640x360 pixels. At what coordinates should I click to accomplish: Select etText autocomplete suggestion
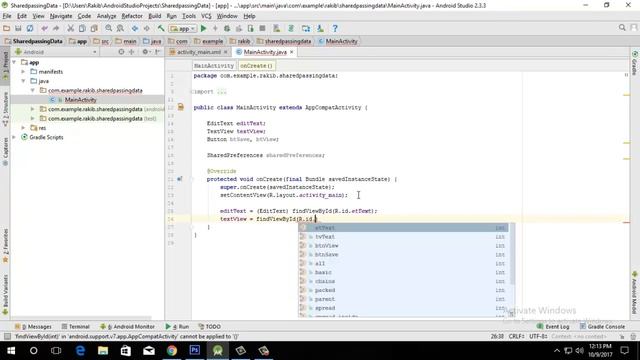pyautogui.click(x=403, y=228)
